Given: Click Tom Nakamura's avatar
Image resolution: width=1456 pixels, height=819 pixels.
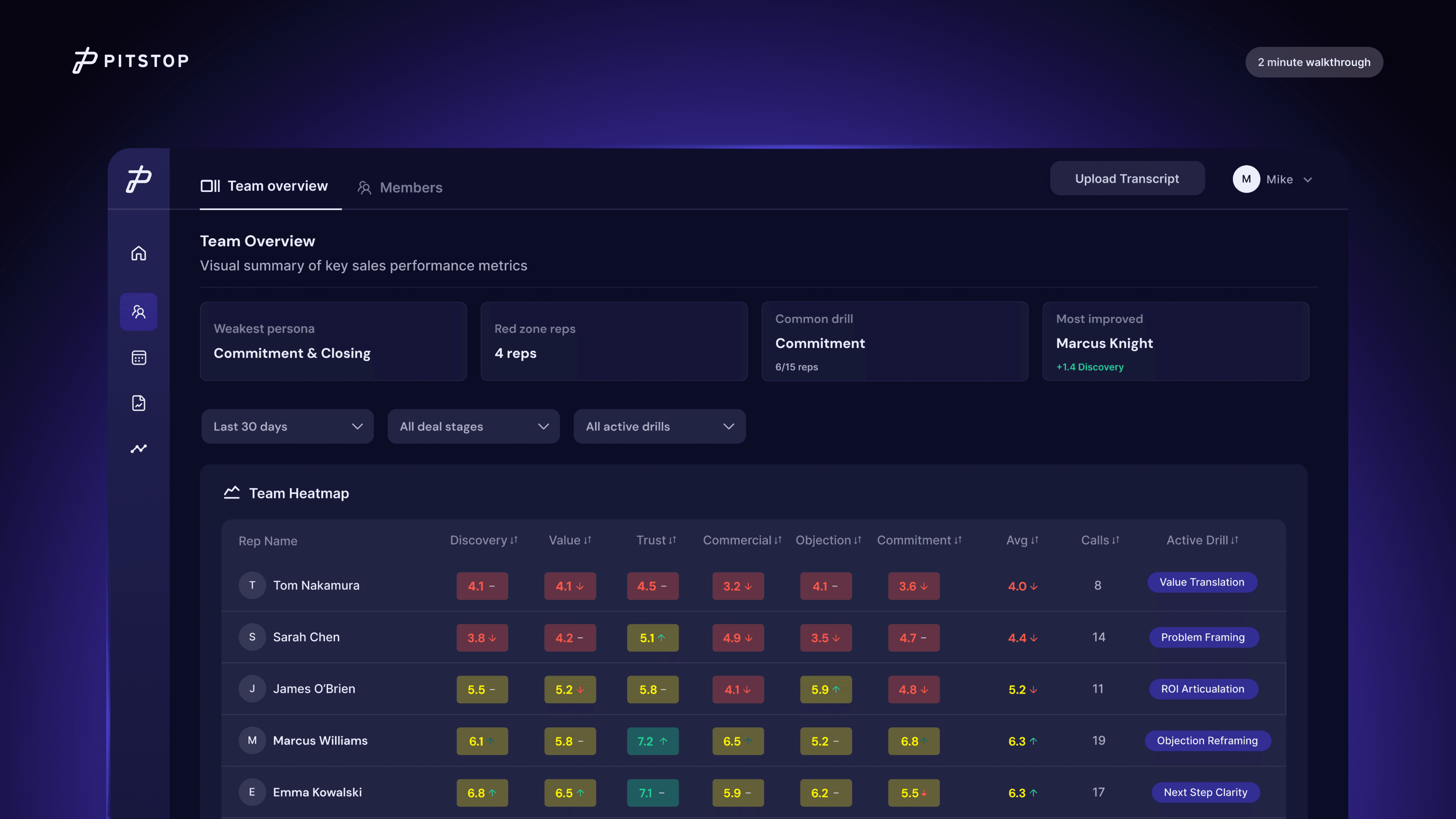Looking at the screenshot, I should (252, 585).
